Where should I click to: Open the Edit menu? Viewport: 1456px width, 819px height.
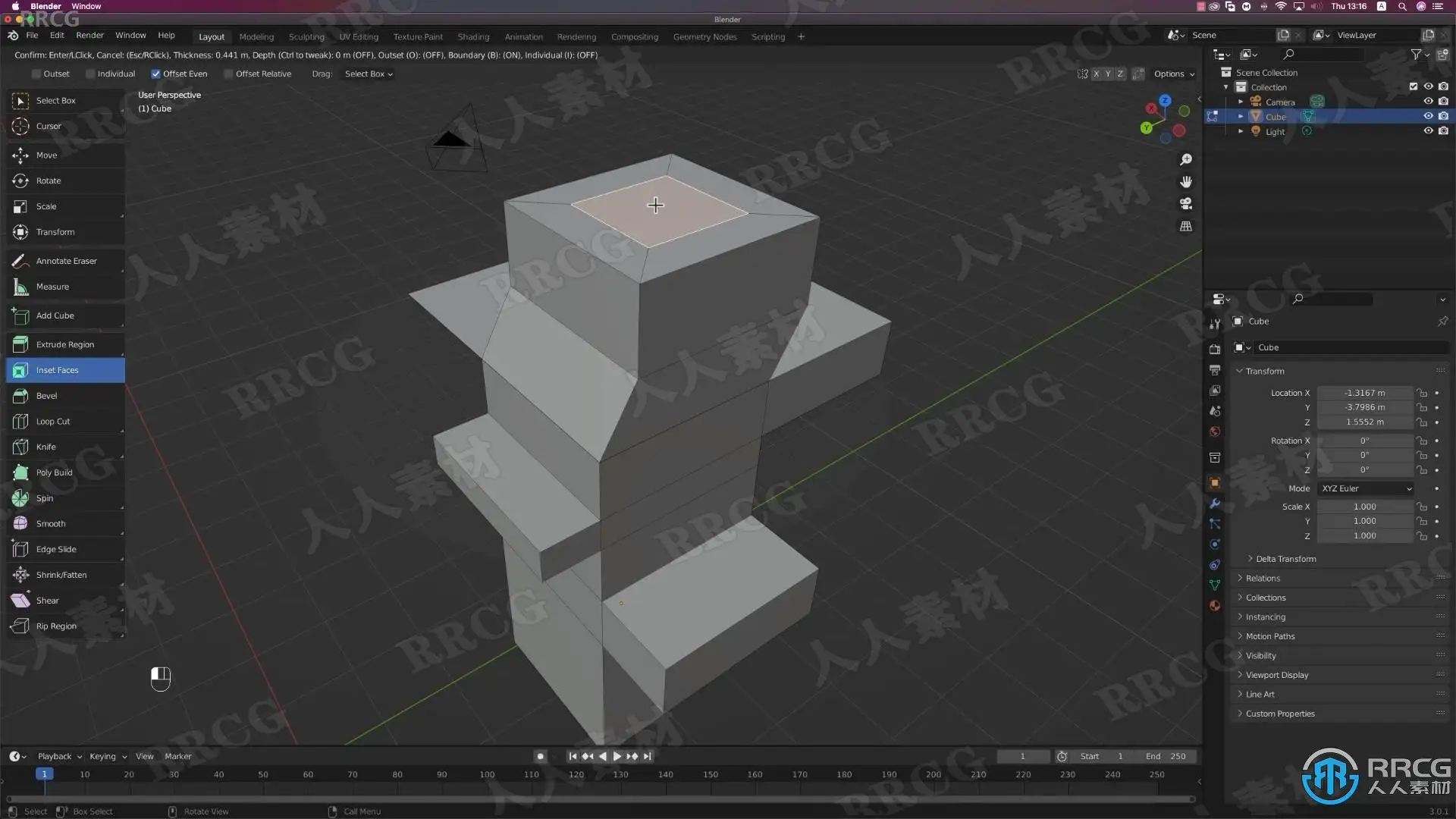pos(57,36)
